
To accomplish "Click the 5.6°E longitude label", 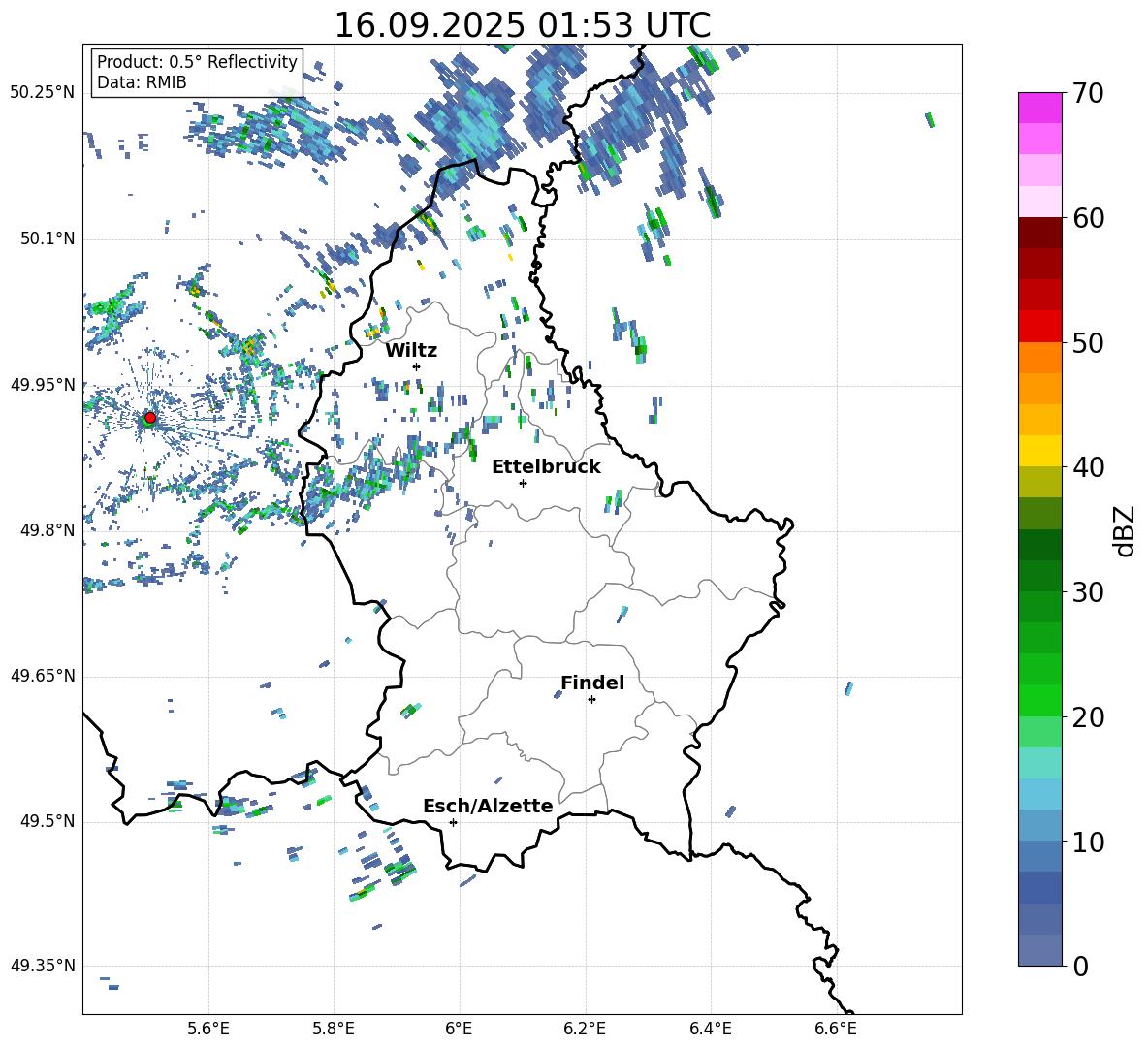I will coord(208,1029).
